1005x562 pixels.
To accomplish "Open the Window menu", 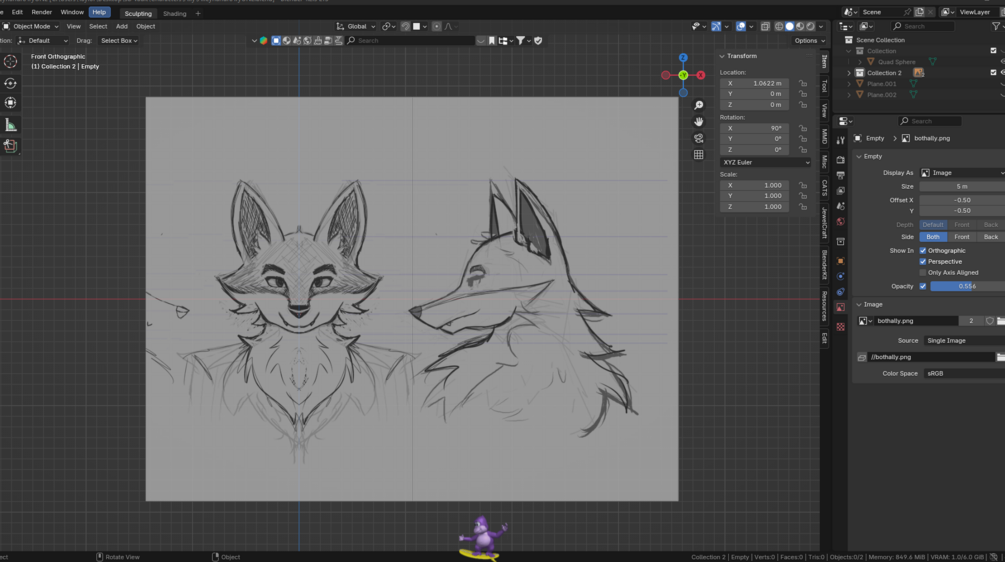I will pyautogui.click(x=72, y=12).
